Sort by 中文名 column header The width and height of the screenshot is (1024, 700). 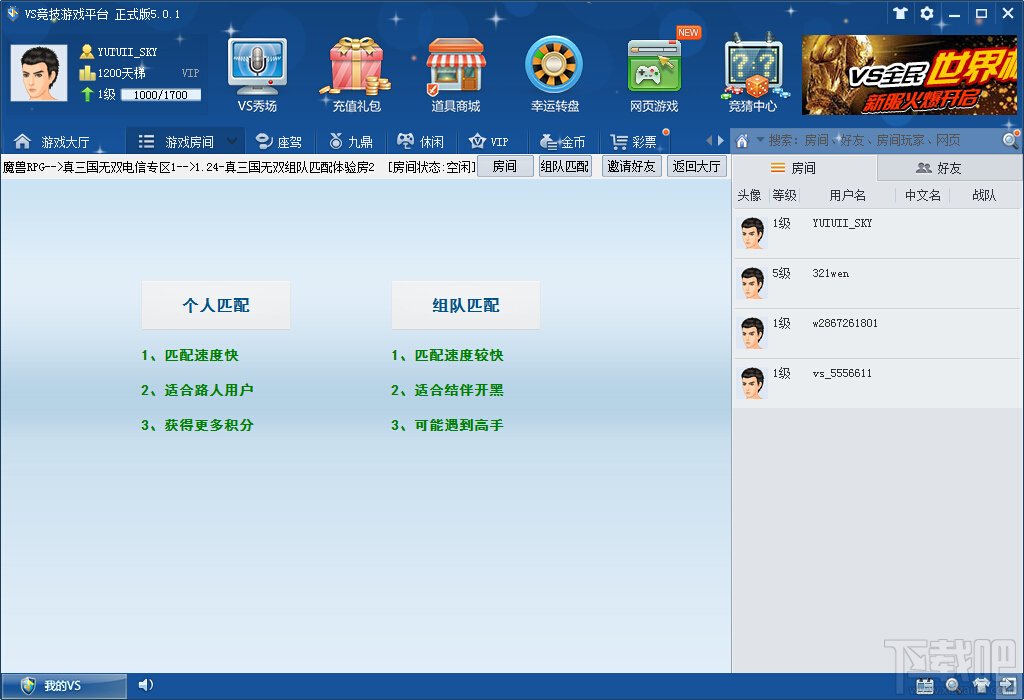click(922, 195)
